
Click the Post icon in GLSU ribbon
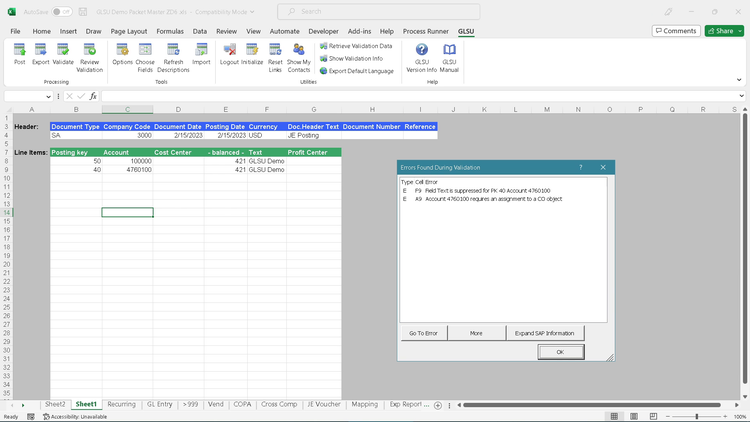pyautogui.click(x=20, y=54)
